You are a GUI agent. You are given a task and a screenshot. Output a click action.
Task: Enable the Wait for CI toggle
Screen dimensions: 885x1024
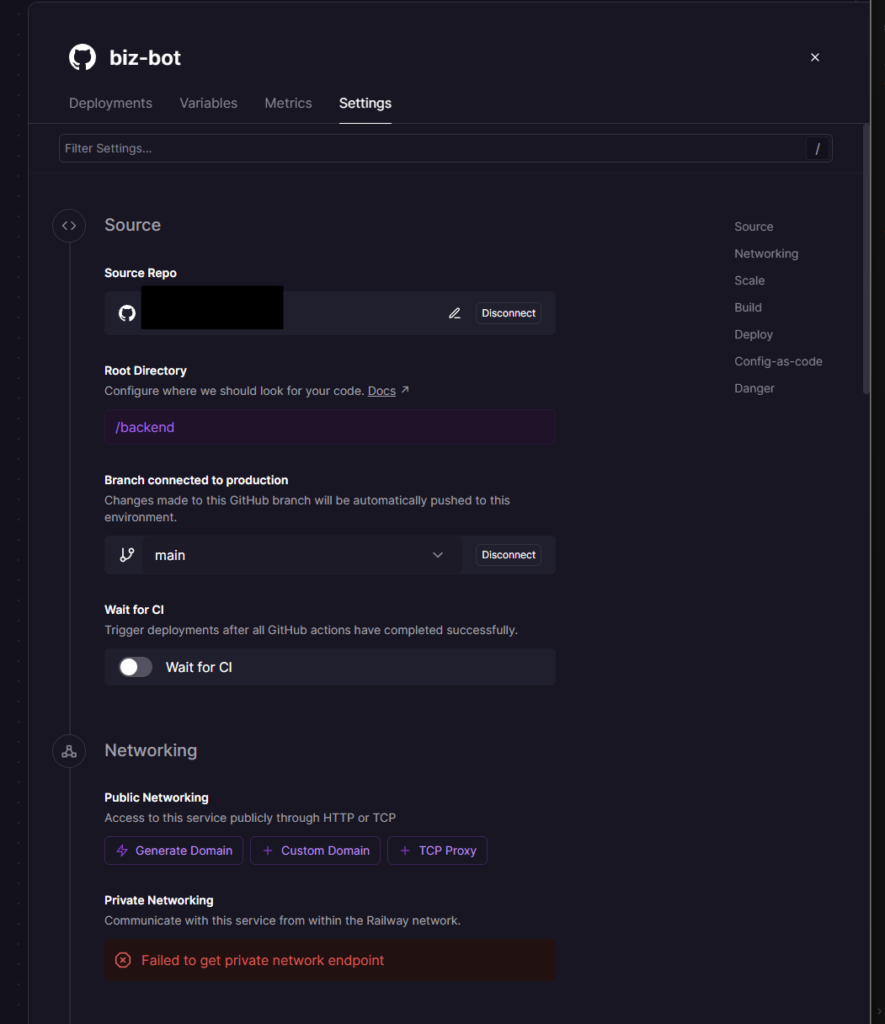pos(136,667)
